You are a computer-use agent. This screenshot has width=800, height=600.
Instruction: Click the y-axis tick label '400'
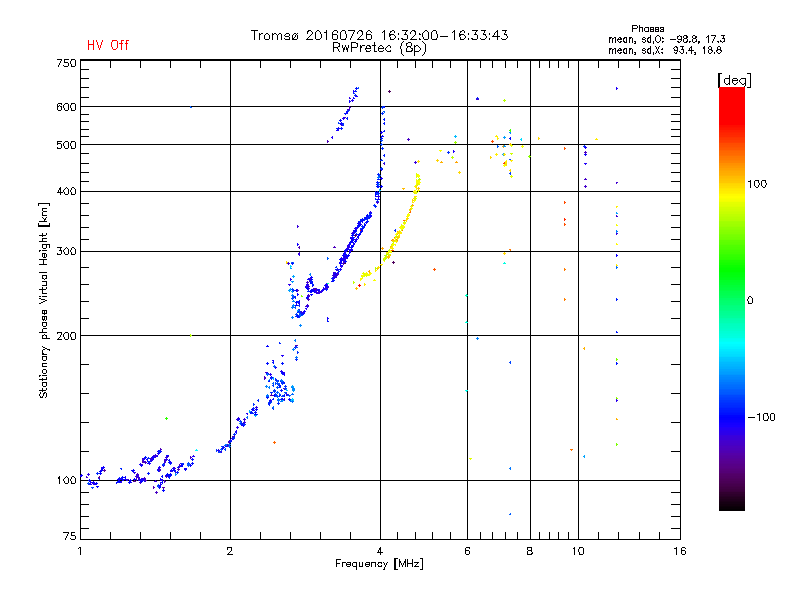point(66,192)
